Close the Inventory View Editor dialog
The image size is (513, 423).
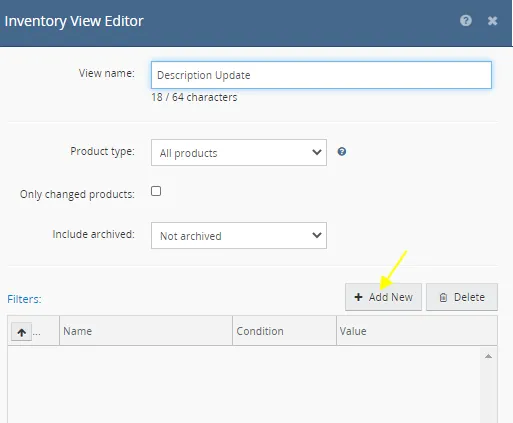492,21
